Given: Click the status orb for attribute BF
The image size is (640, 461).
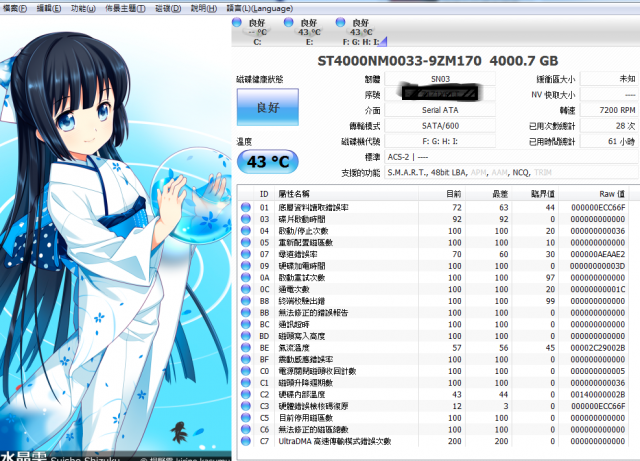Looking at the screenshot, I should tap(246, 359).
